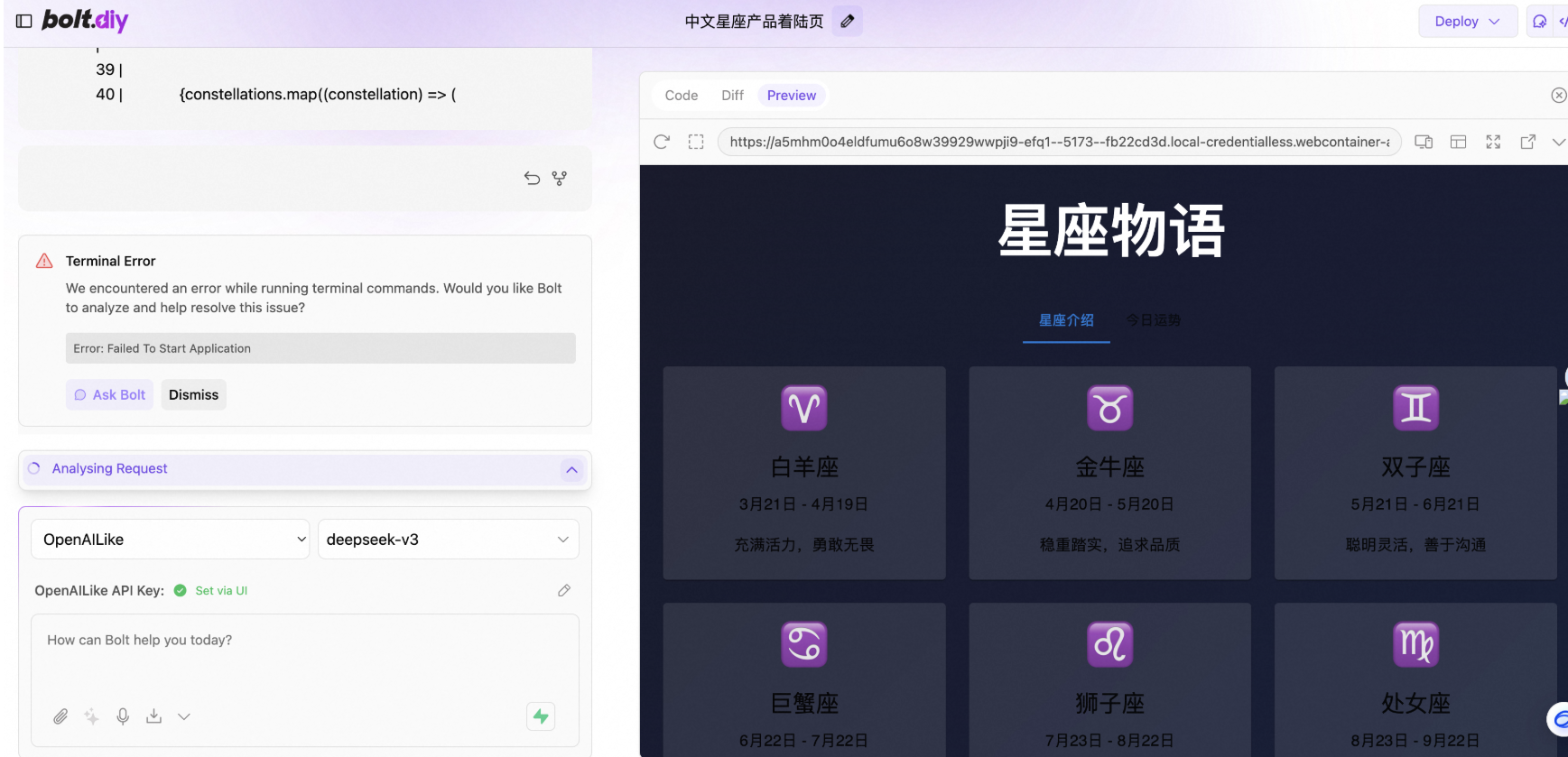This screenshot has height=757, width=1568.
Task: Open the 金牛座 constellation card
Action: point(1110,473)
